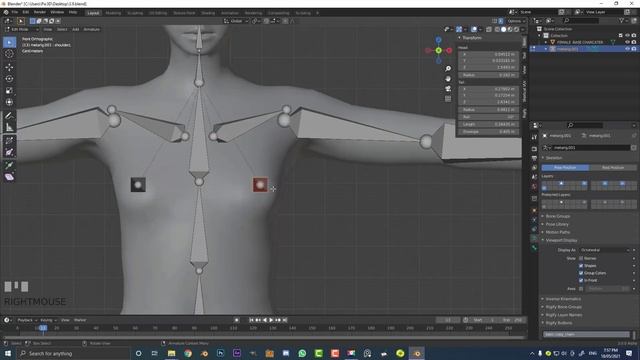Screen dimensions: 640x360
Task: Click the Rest Position button
Action: [613, 168]
